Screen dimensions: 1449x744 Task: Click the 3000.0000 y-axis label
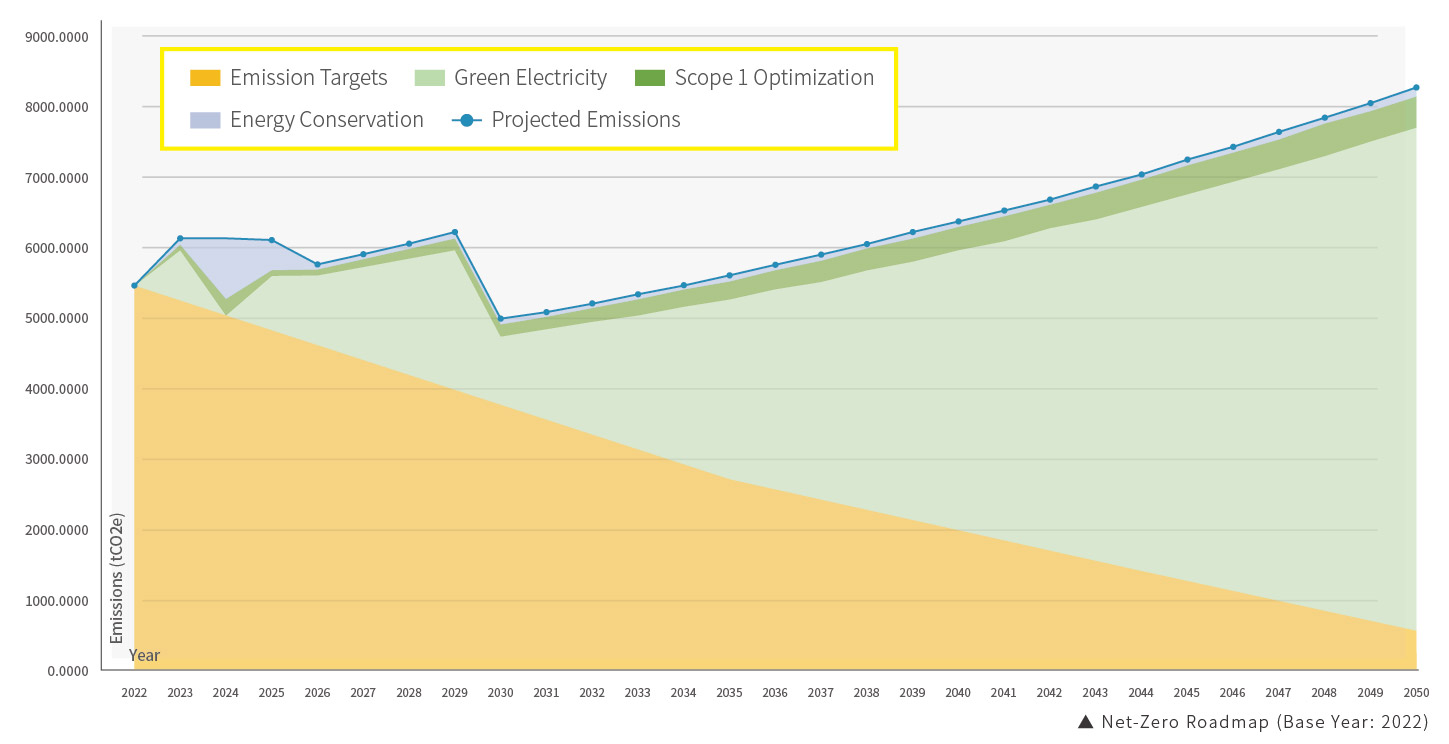click(59, 460)
